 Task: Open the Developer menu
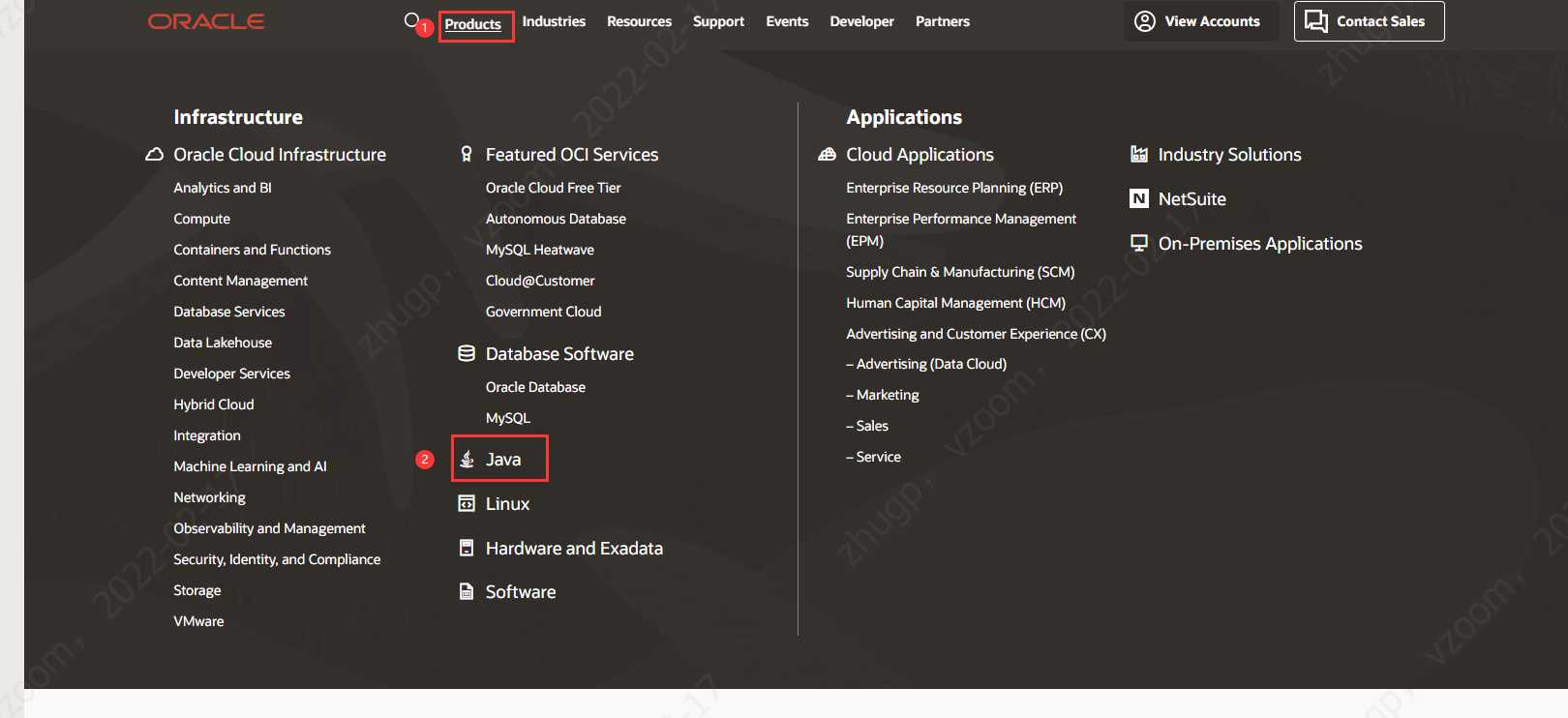(x=861, y=21)
